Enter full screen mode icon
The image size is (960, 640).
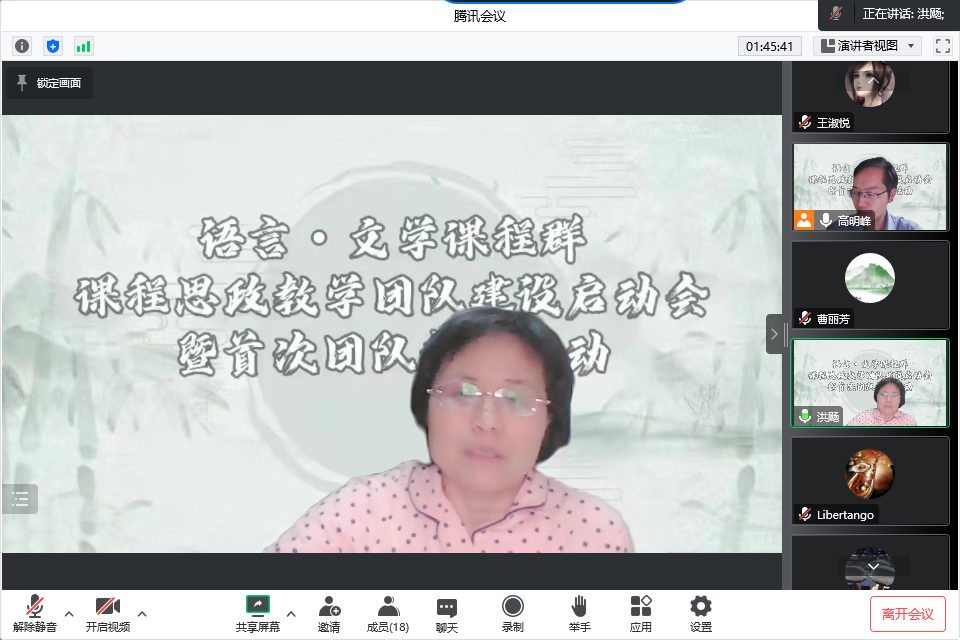(x=942, y=46)
